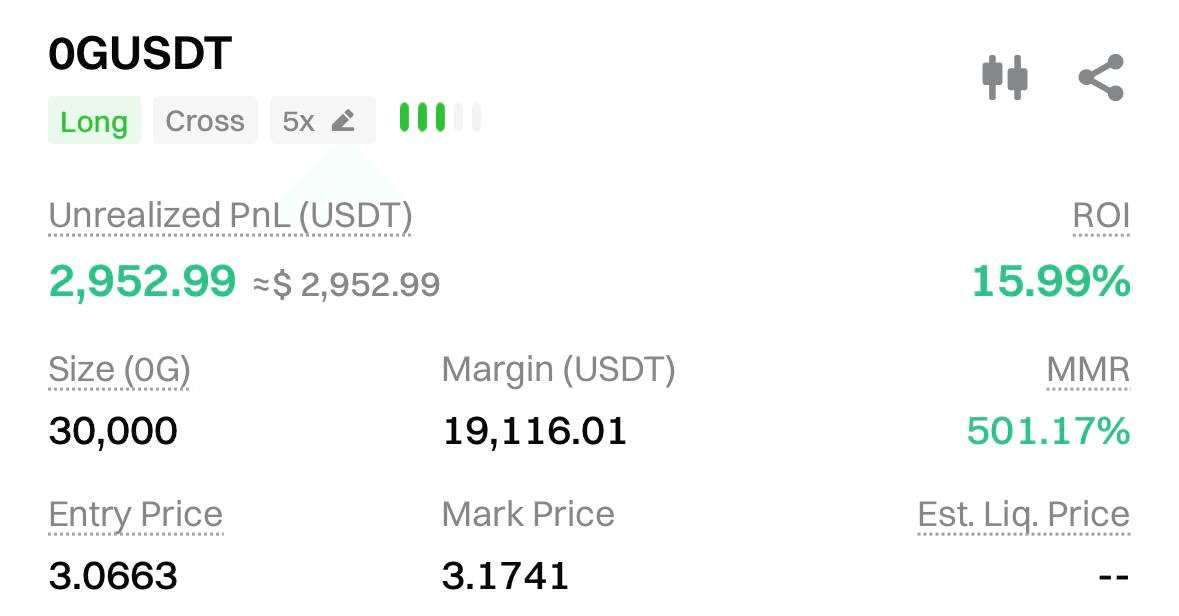
Task: Tap the Cross margin mode tag
Action: pyautogui.click(x=205, y=121)
